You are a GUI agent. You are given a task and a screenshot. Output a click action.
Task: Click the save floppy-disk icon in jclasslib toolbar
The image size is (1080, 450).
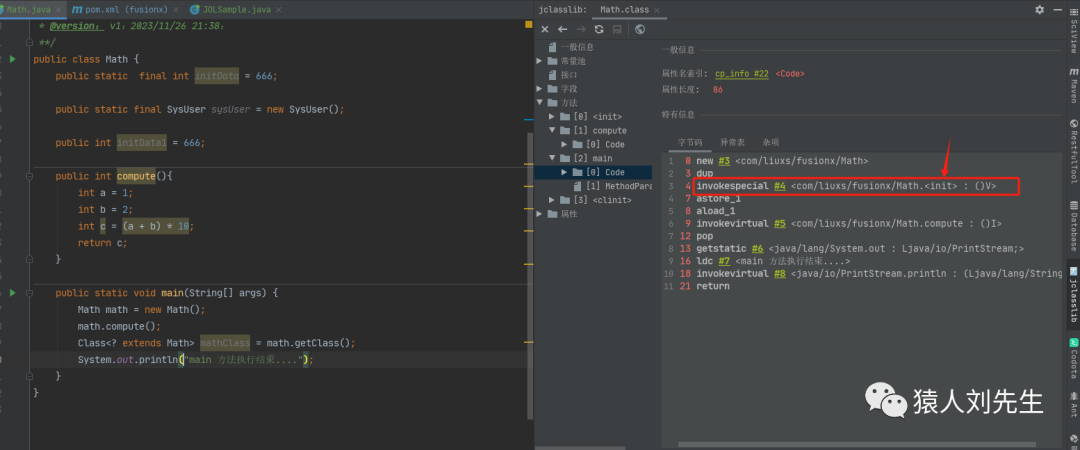[x=617, y=29]
